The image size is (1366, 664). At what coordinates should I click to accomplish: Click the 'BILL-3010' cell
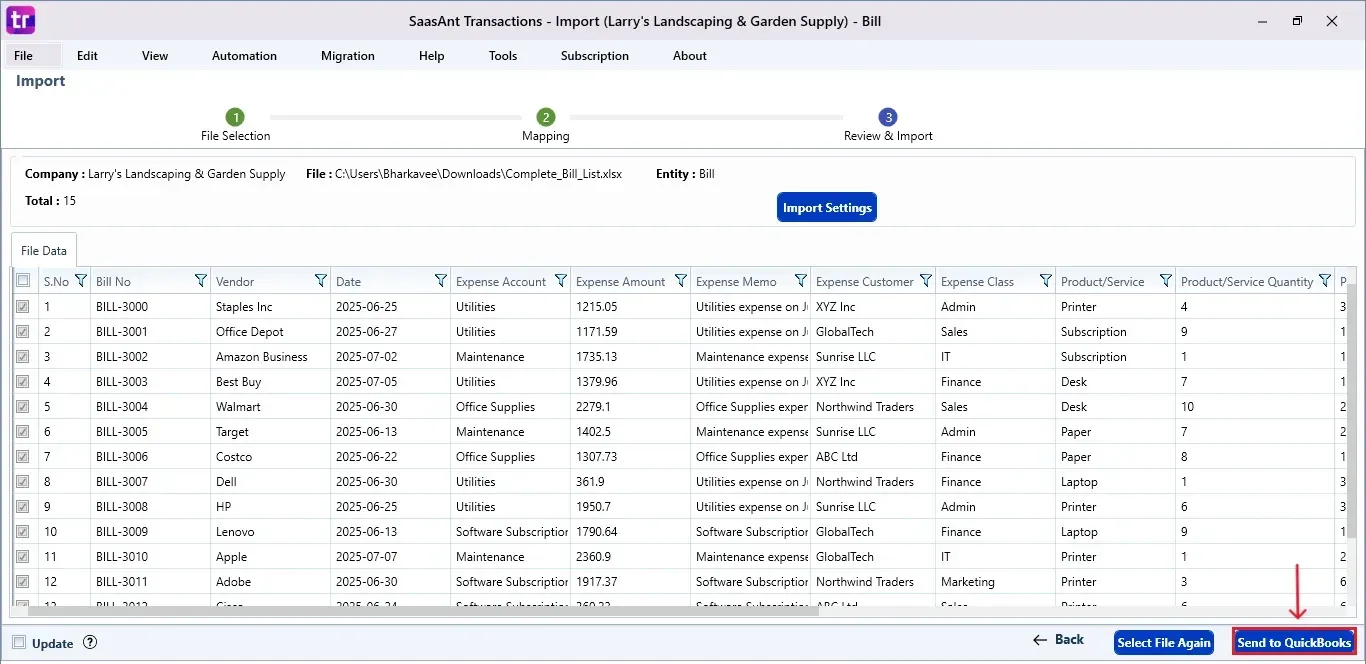click(x=150, y=557)
